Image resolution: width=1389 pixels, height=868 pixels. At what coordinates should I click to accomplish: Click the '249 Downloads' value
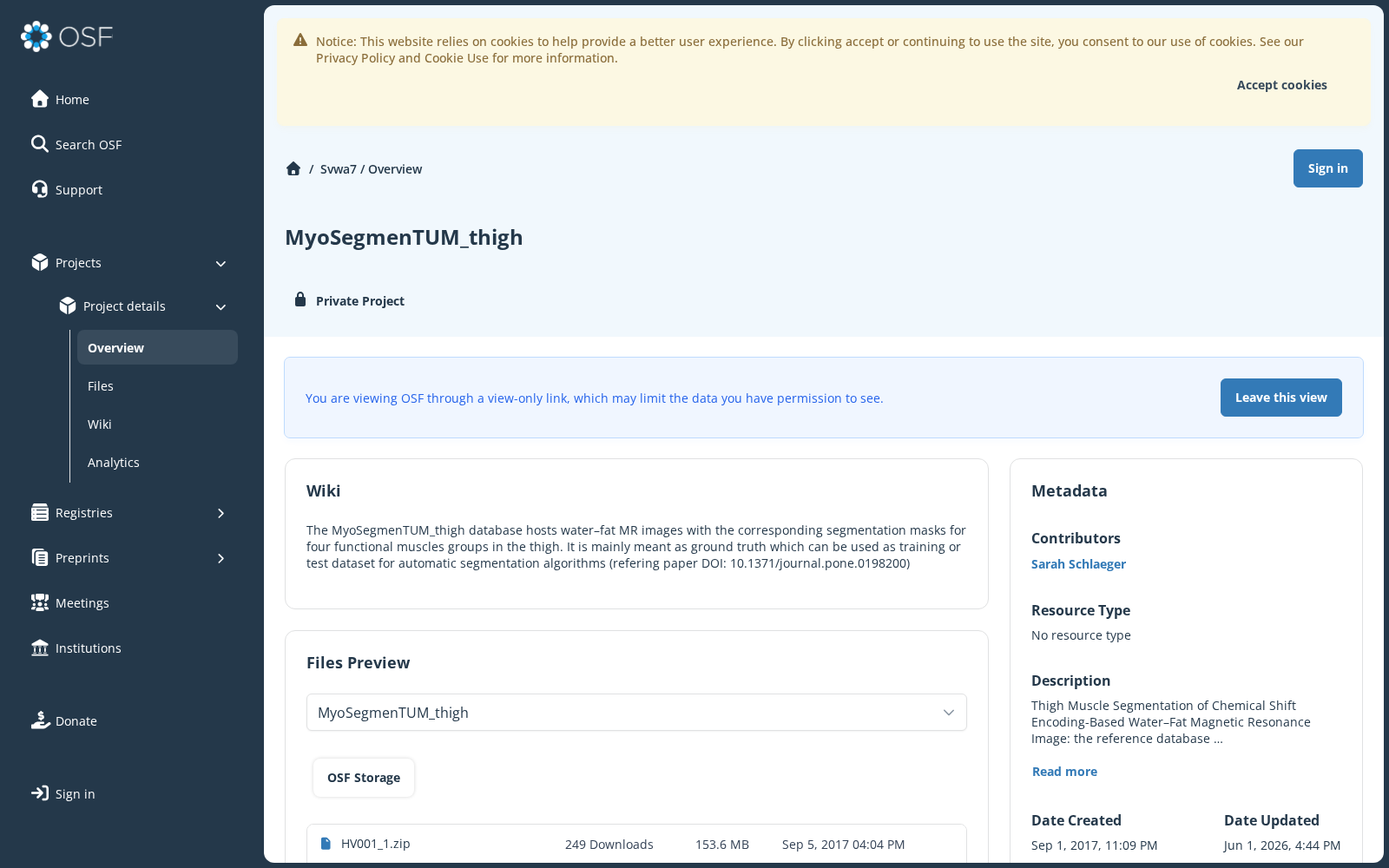(x=609, y=845)
